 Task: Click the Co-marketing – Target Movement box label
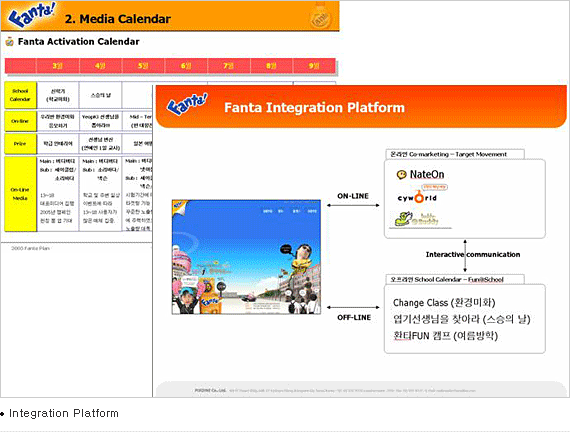pos(455,154)
